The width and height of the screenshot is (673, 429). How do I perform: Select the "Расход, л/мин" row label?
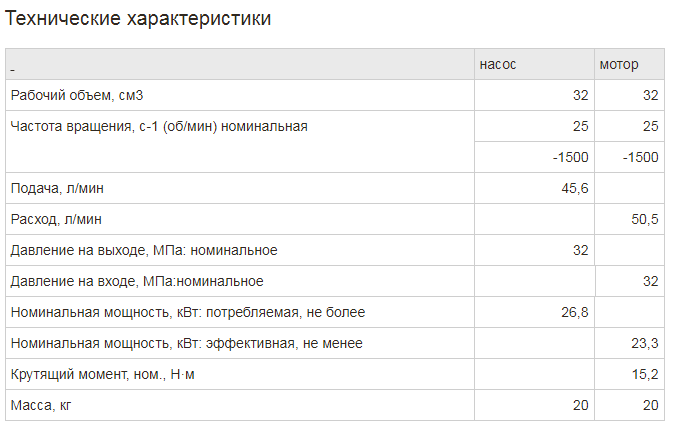[56, 219]
